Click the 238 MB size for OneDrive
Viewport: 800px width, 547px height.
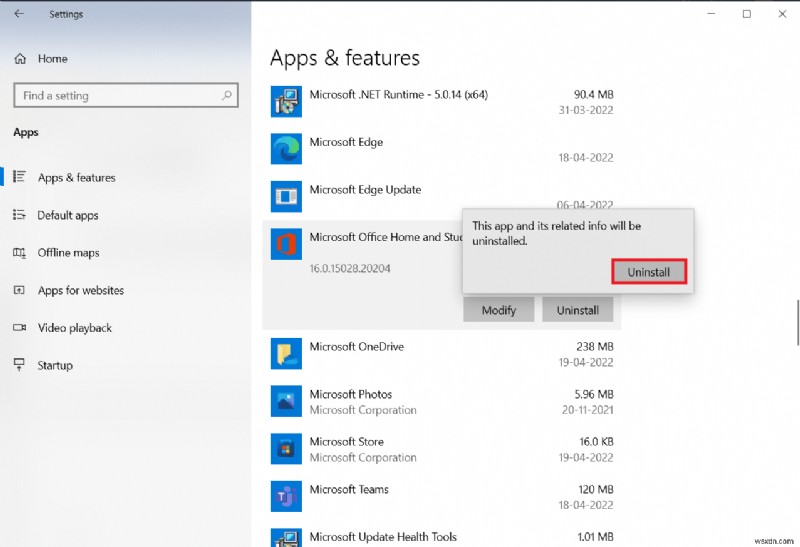pos(595,346)
